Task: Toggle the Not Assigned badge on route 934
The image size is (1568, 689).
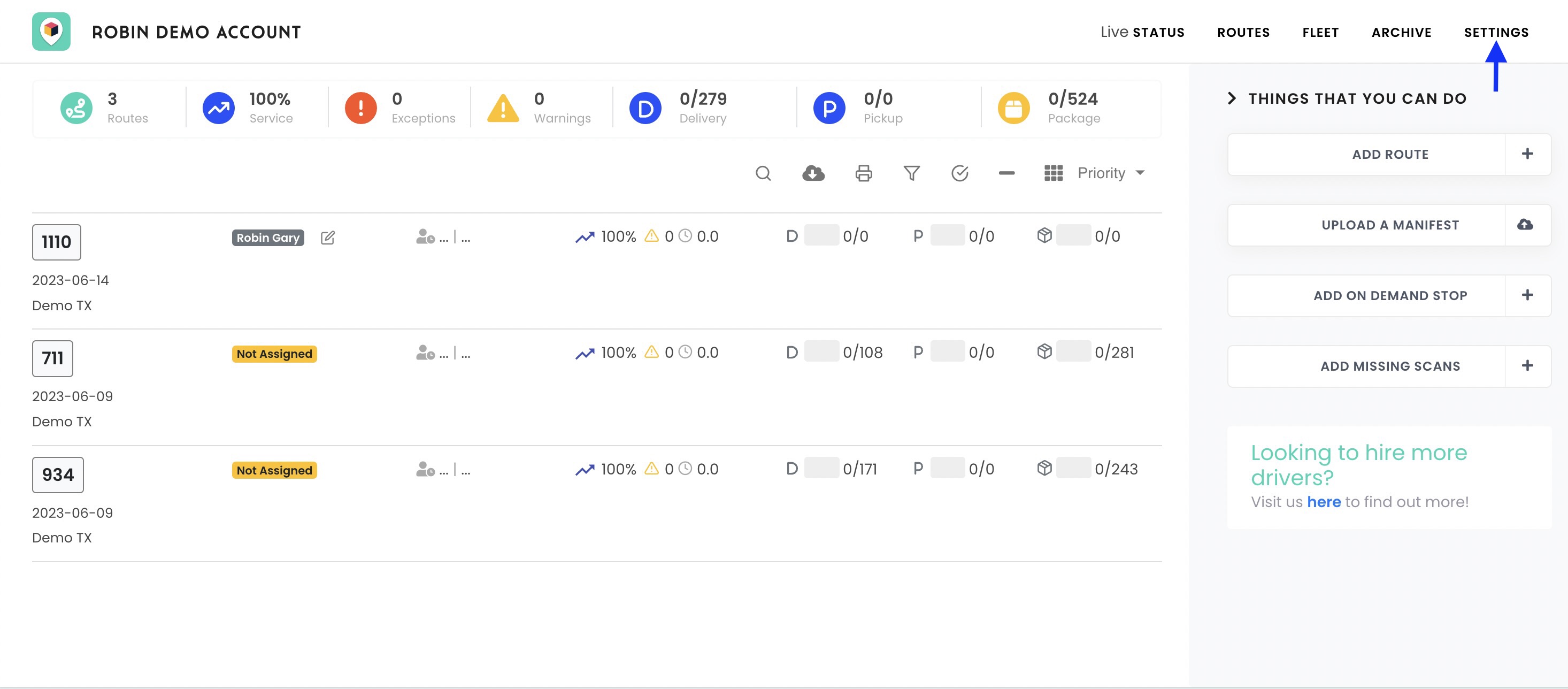Action: pyautogui.click(x=274, y=470)
